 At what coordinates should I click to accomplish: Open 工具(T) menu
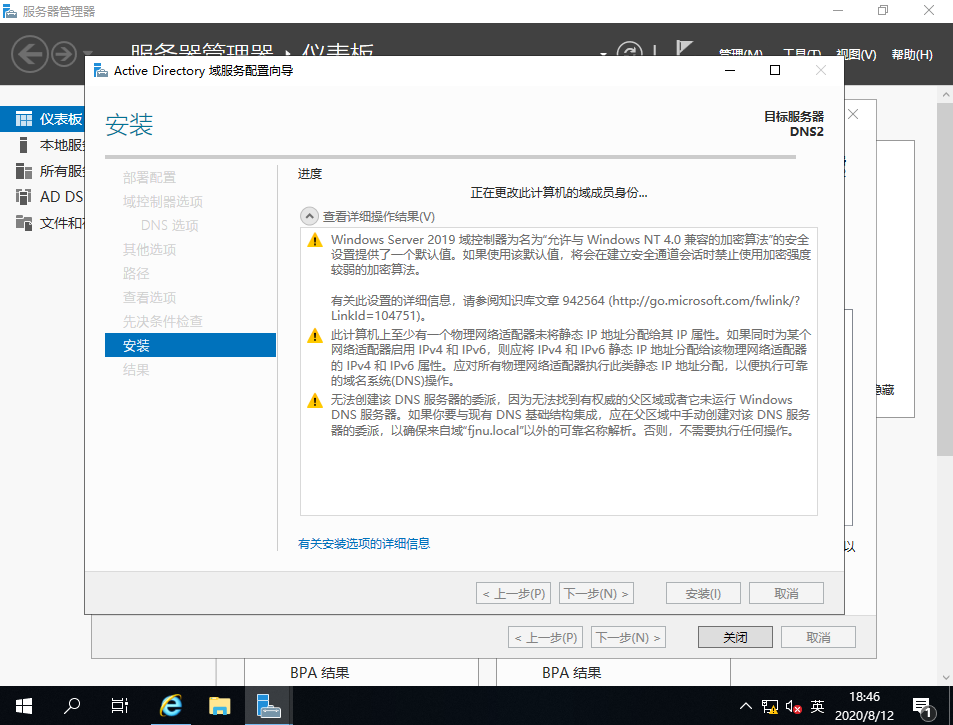[x=802, y=52]
